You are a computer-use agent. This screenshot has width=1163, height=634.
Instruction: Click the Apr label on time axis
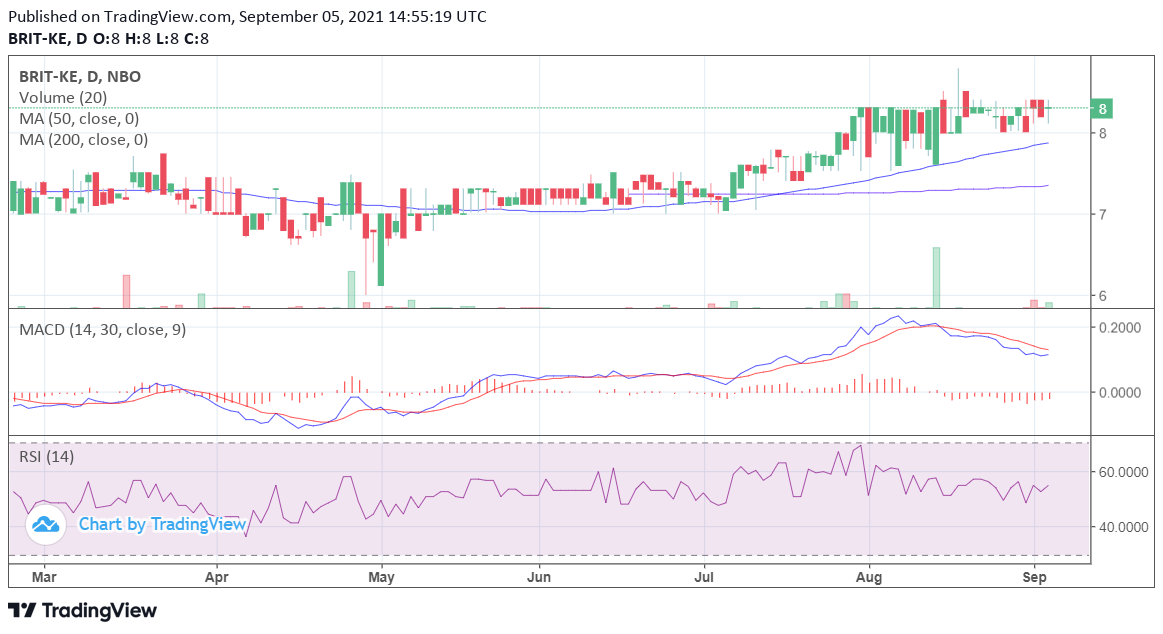pyautogui.click(x=217, y=577)
